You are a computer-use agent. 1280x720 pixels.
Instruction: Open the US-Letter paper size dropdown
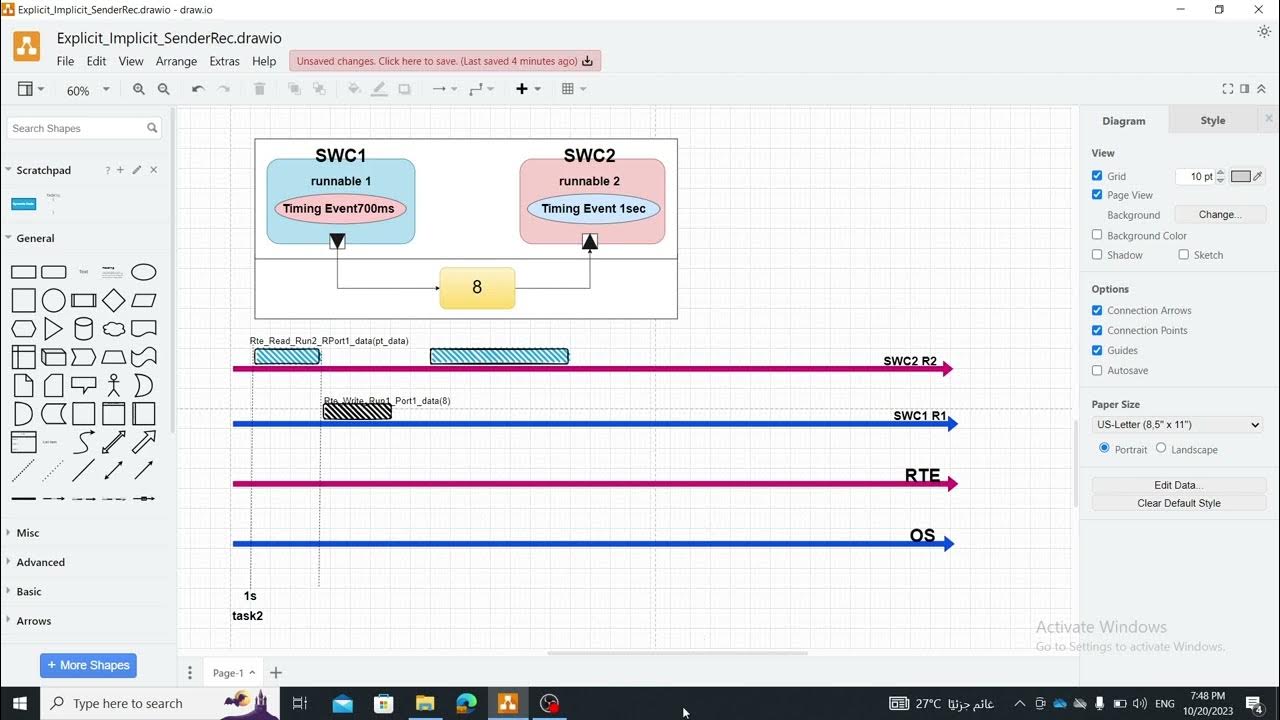point(1178,424)
